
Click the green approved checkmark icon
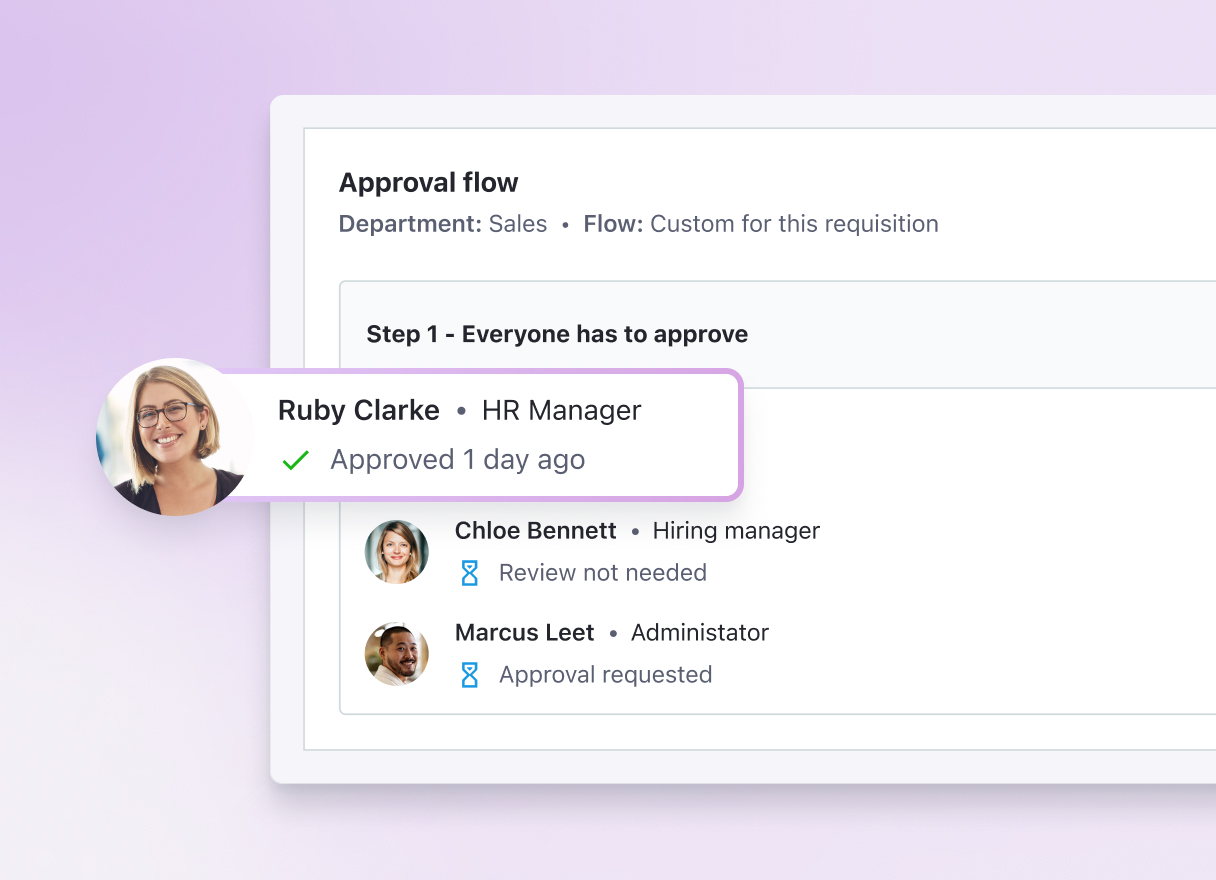click(x=295, y=461)
